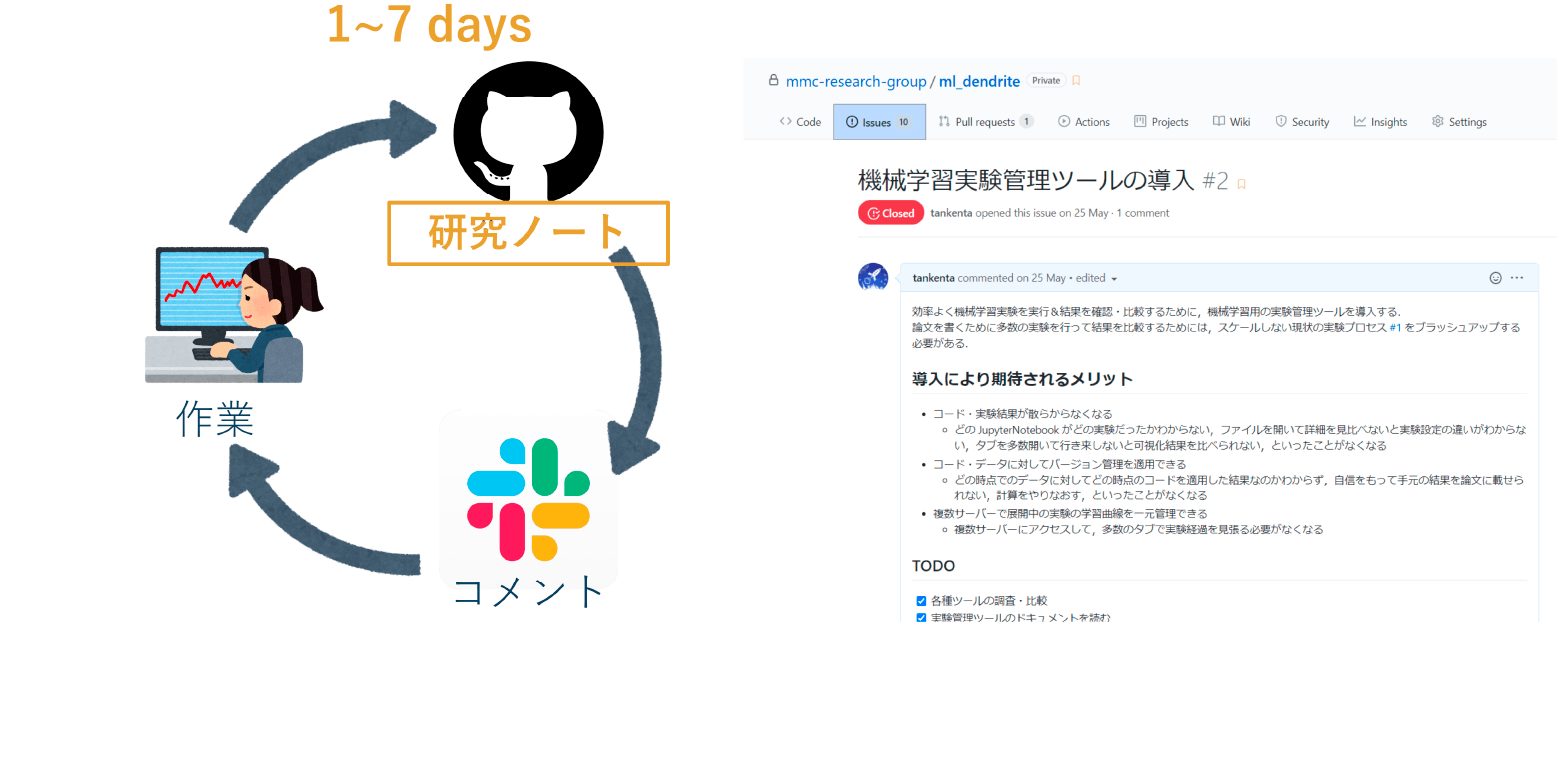
Task: Click the TODO heading
Action: (933, 566)
